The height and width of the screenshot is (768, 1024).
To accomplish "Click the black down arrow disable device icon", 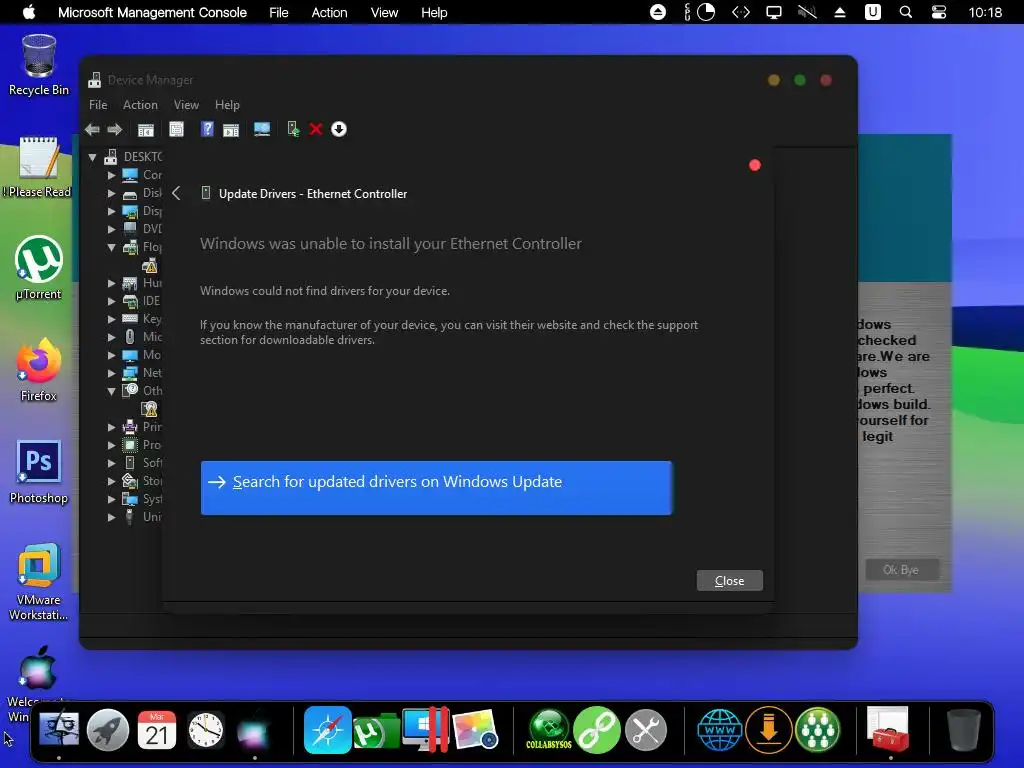I will [x=338, y=129].
